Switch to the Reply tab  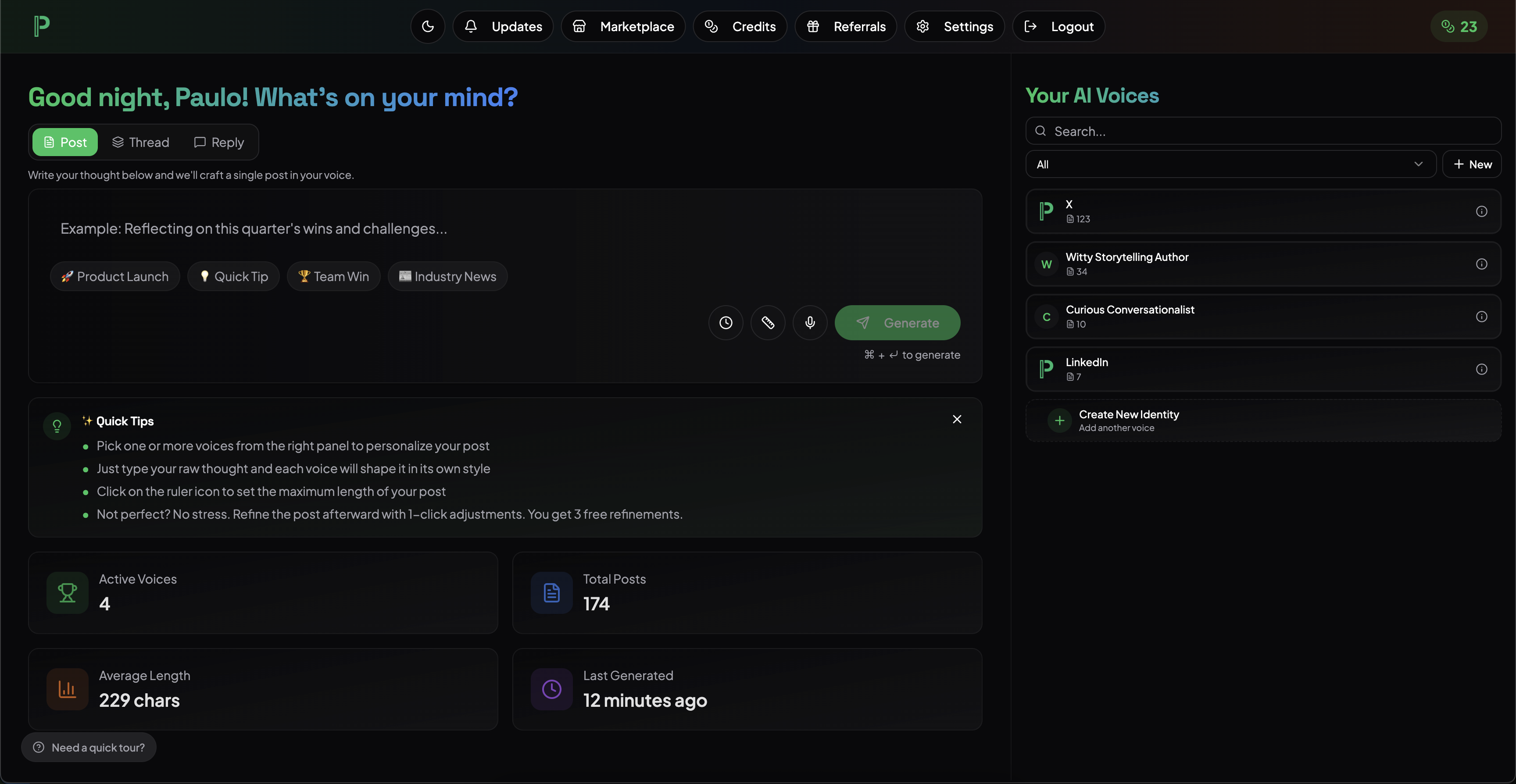(218, 142)
